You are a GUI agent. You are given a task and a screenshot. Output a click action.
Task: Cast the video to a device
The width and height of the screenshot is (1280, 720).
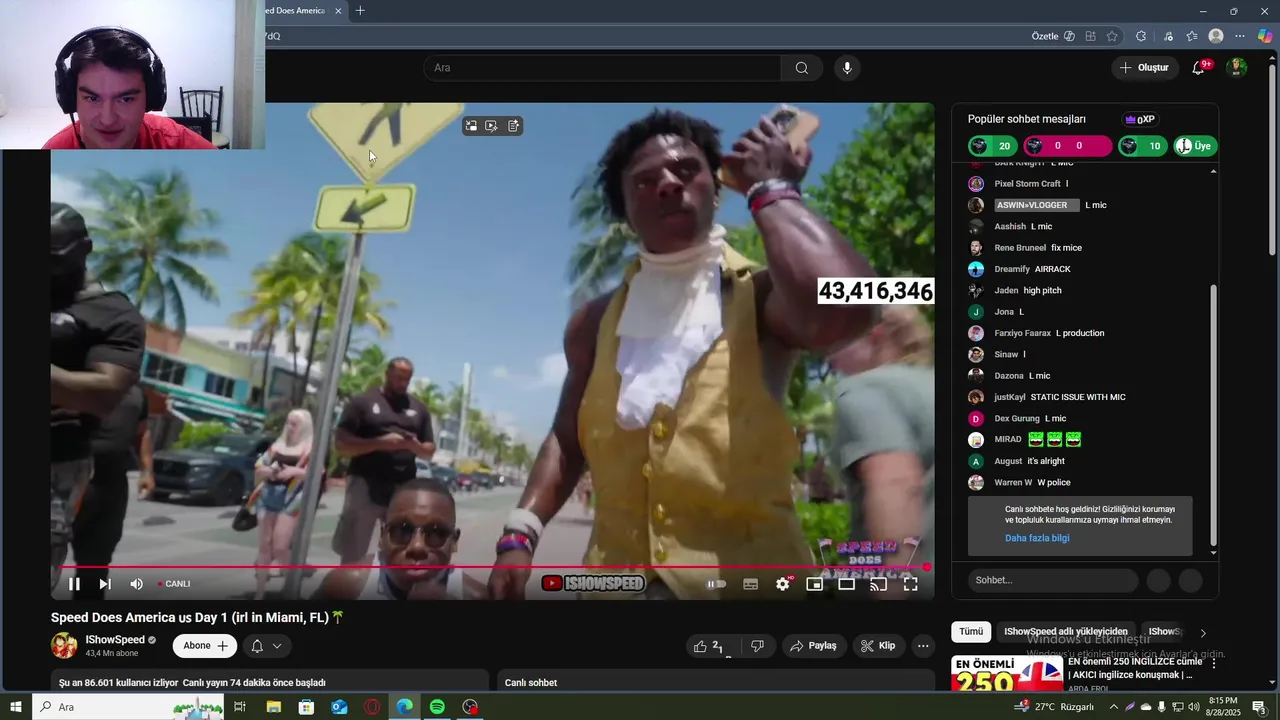878,584
